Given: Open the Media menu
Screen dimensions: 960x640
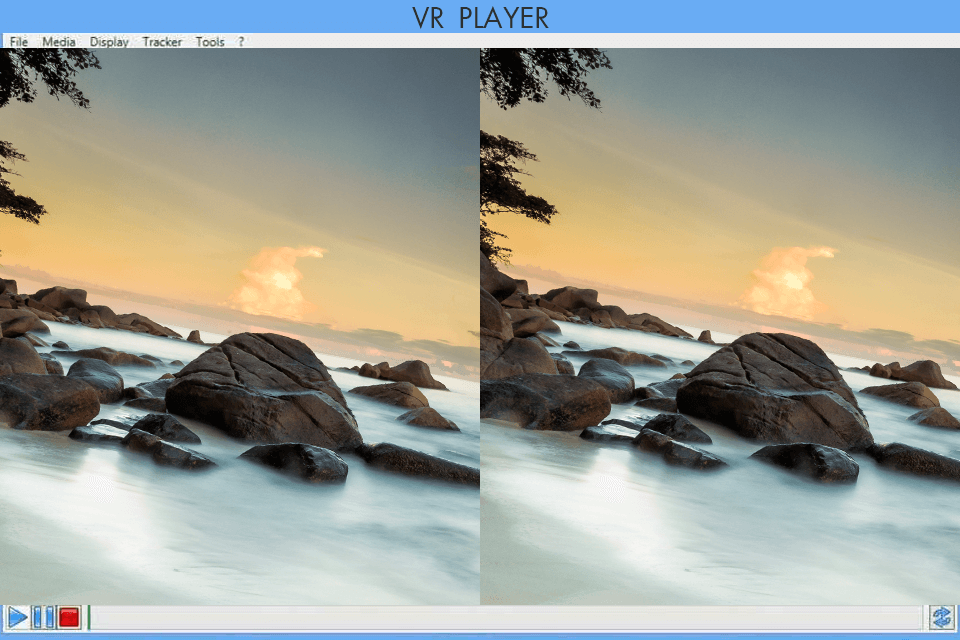Looking at the screenshot, I should coord(59,42).
